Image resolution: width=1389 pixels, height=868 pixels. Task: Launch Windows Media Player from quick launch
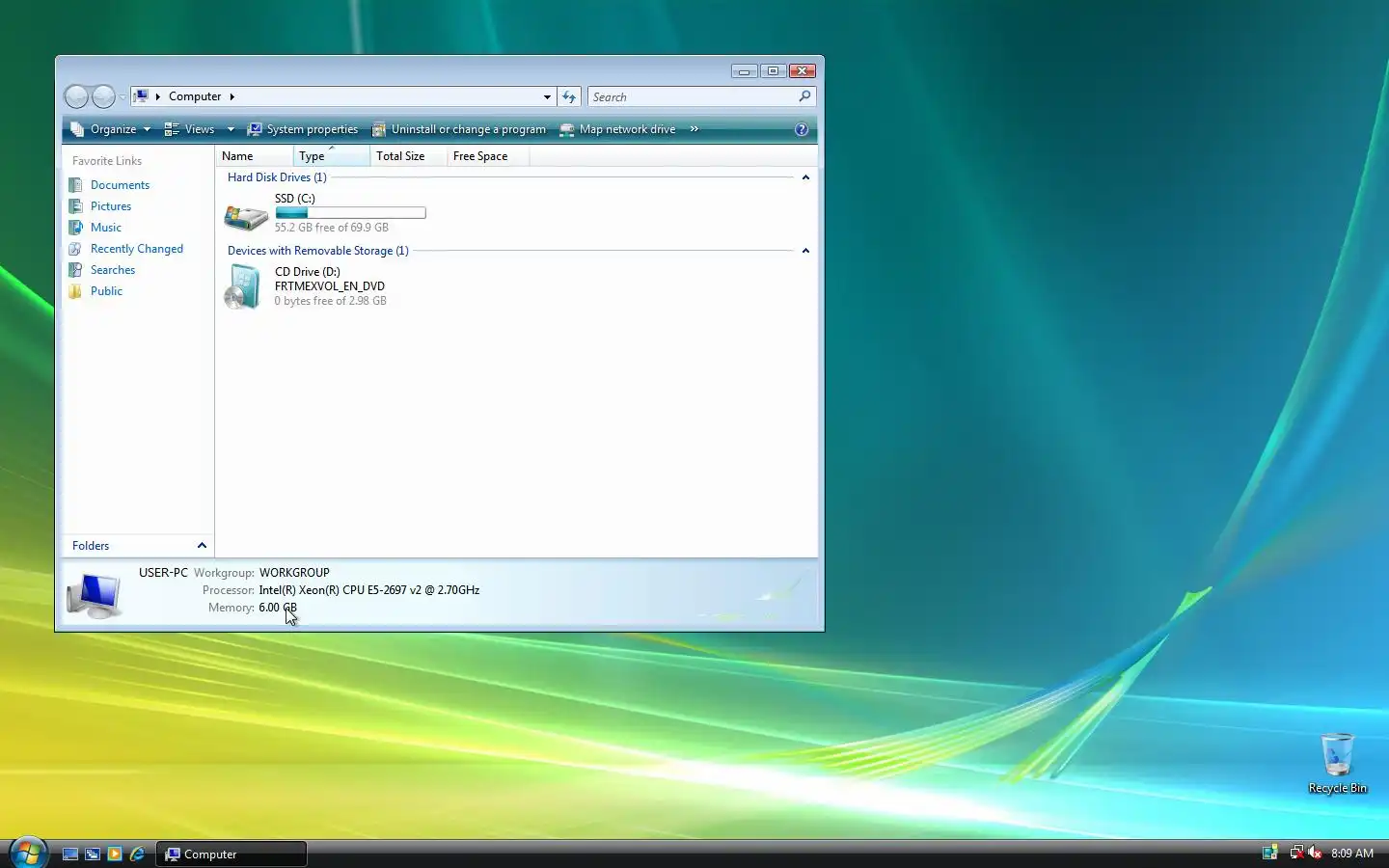pyautogui.click(x=115, y=854)
